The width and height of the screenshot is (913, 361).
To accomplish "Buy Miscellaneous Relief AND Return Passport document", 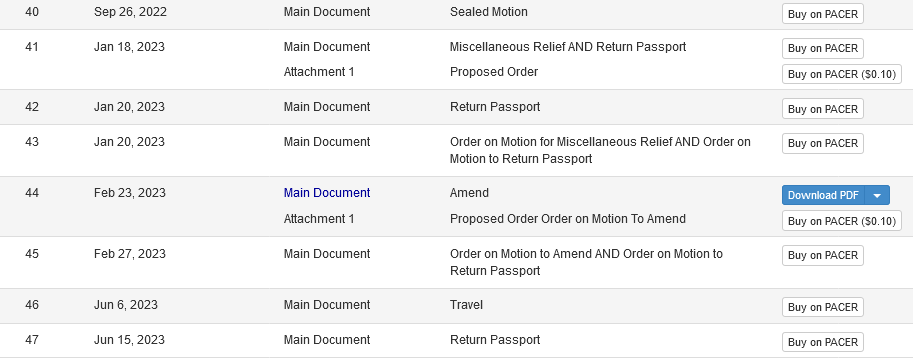I will (822, 48).
